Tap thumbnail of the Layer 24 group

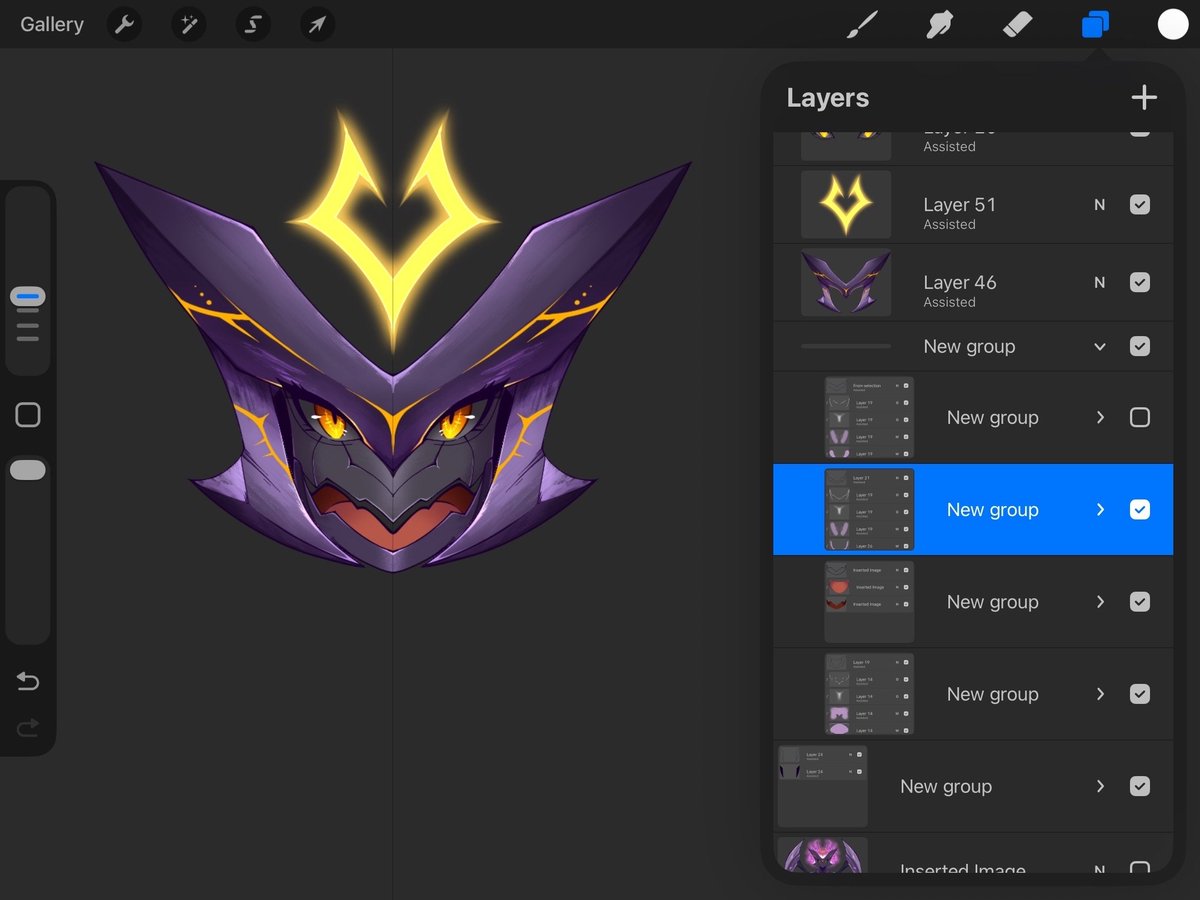click(822, 786)
